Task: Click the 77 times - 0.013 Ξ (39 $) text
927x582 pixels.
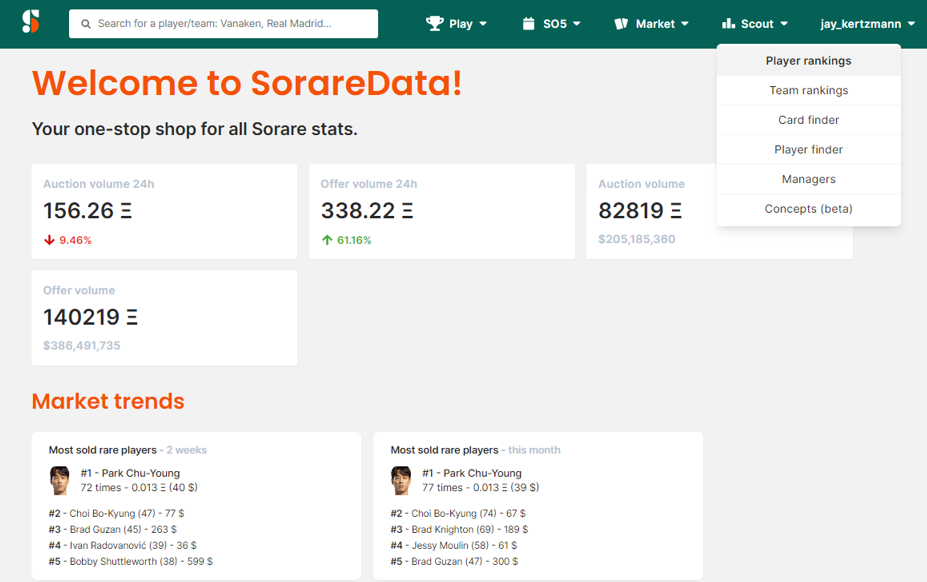Action: [x=481, y=487]
